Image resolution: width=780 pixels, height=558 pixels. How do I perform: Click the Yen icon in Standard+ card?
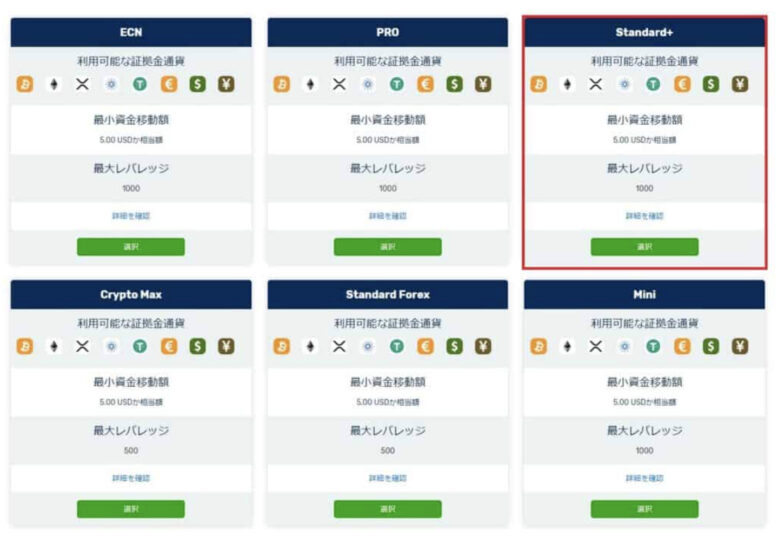coord(740,84)
